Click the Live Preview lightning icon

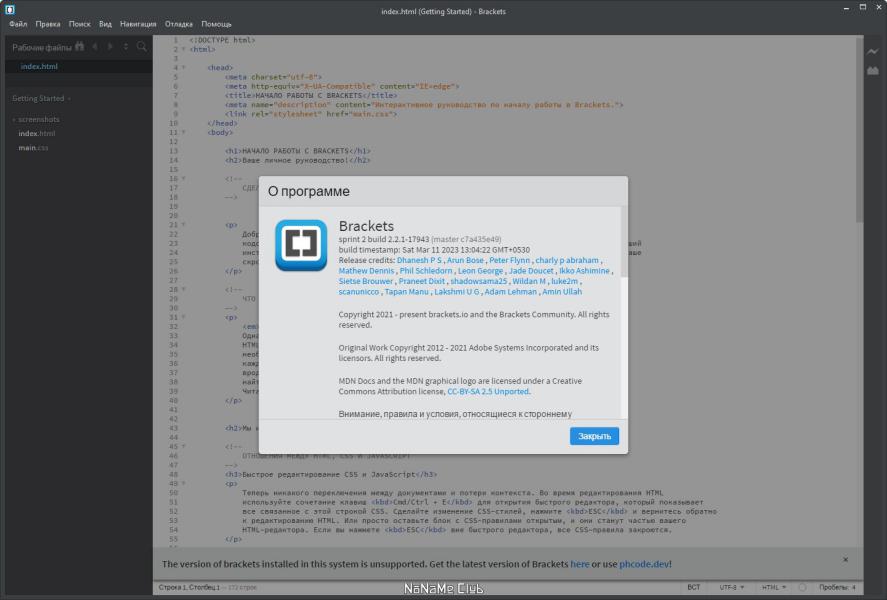pyautogui.click(x=873, y=52)
